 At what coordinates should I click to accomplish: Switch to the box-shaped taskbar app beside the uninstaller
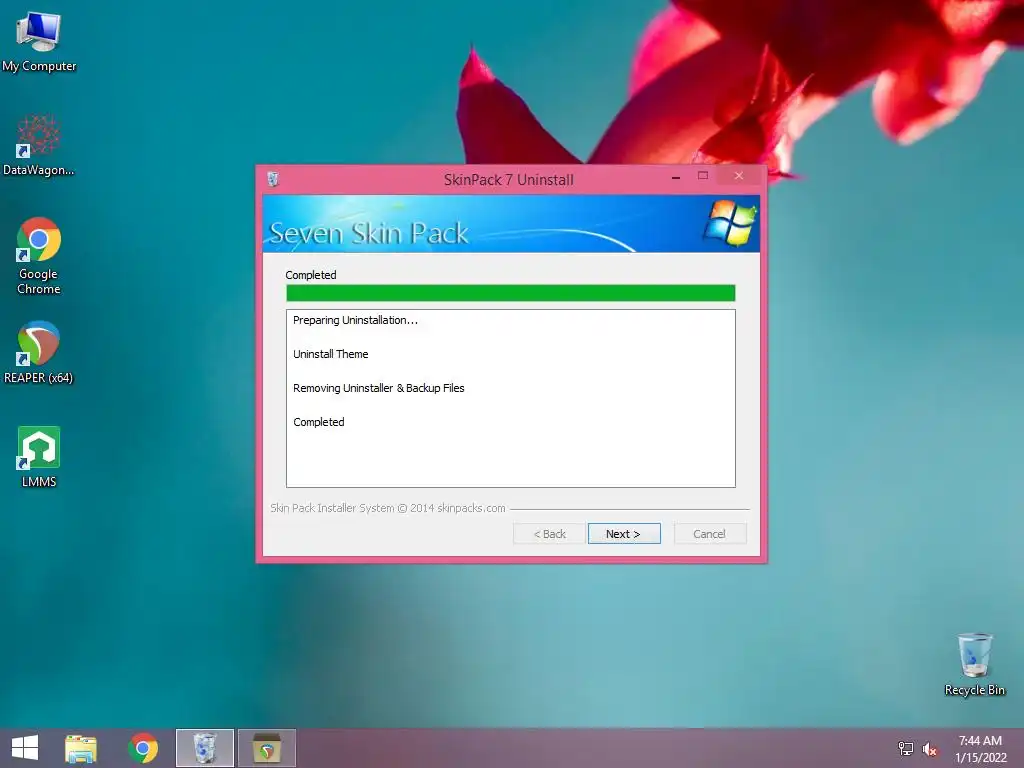pyautogui.click(x=266, y=748)
